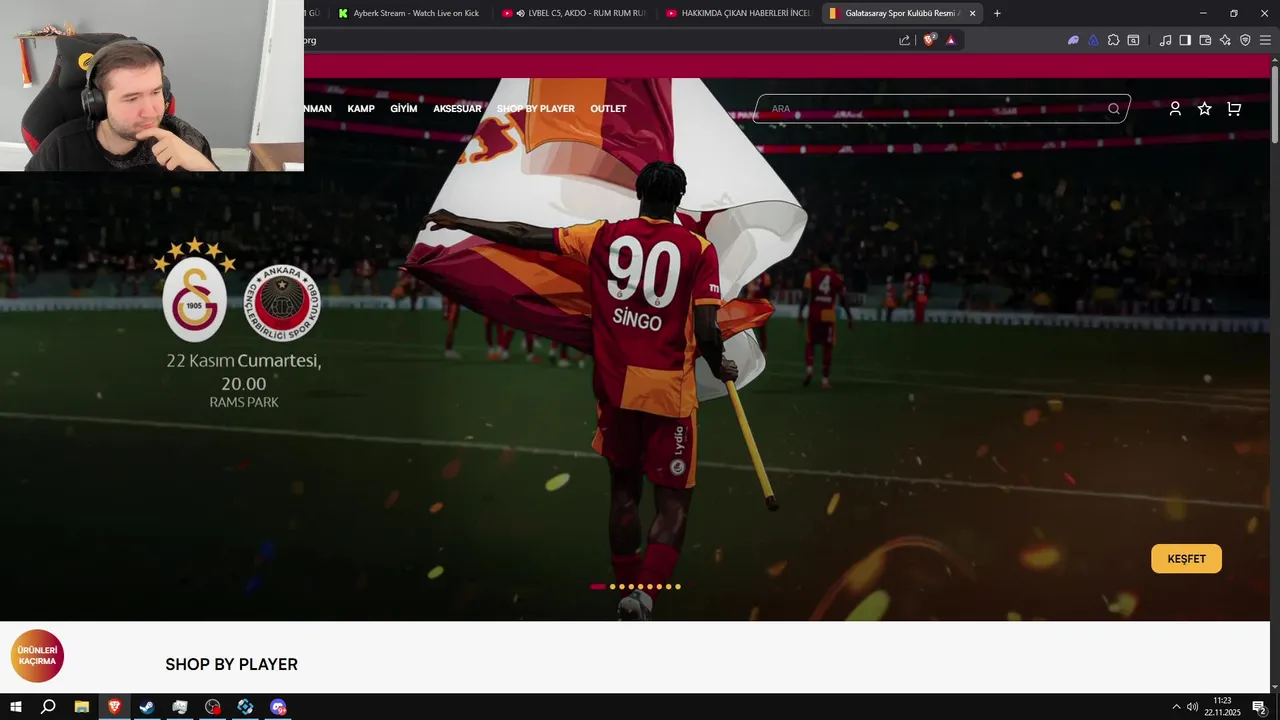Open the KAMP menu

pos(361,109)
